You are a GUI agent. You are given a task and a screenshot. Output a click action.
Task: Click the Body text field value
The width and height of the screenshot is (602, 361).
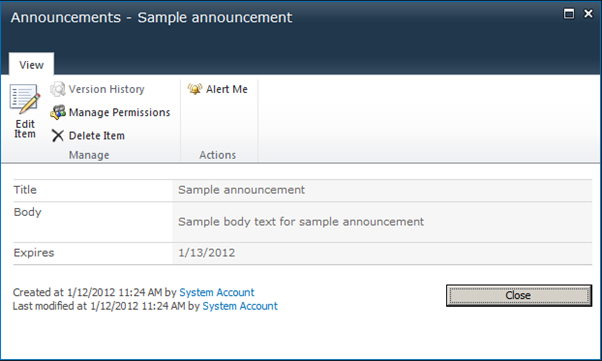(x=301, y=222)
